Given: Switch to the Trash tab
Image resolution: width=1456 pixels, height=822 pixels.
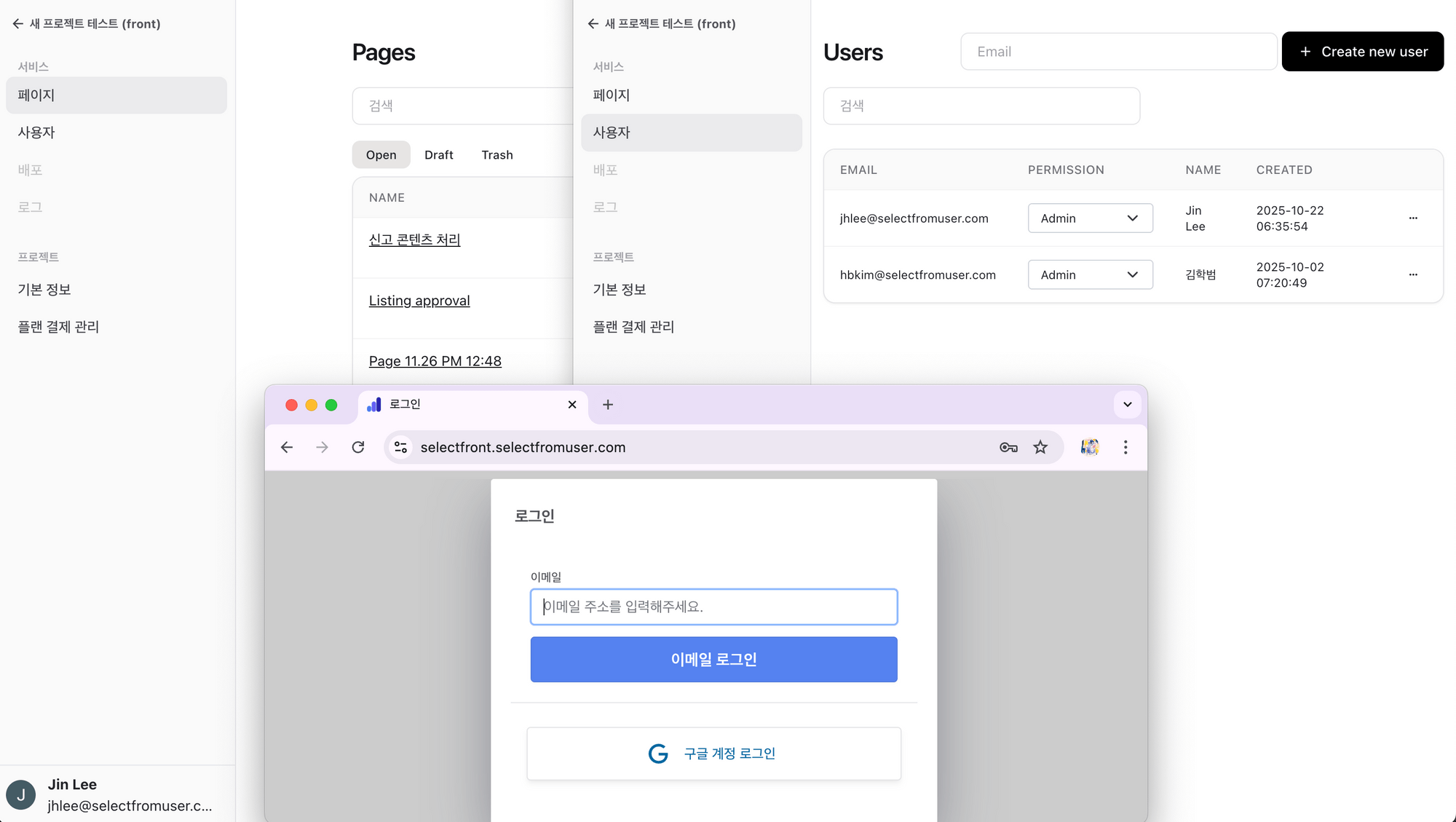Looking at the screenshot, I should pos(497,155).
